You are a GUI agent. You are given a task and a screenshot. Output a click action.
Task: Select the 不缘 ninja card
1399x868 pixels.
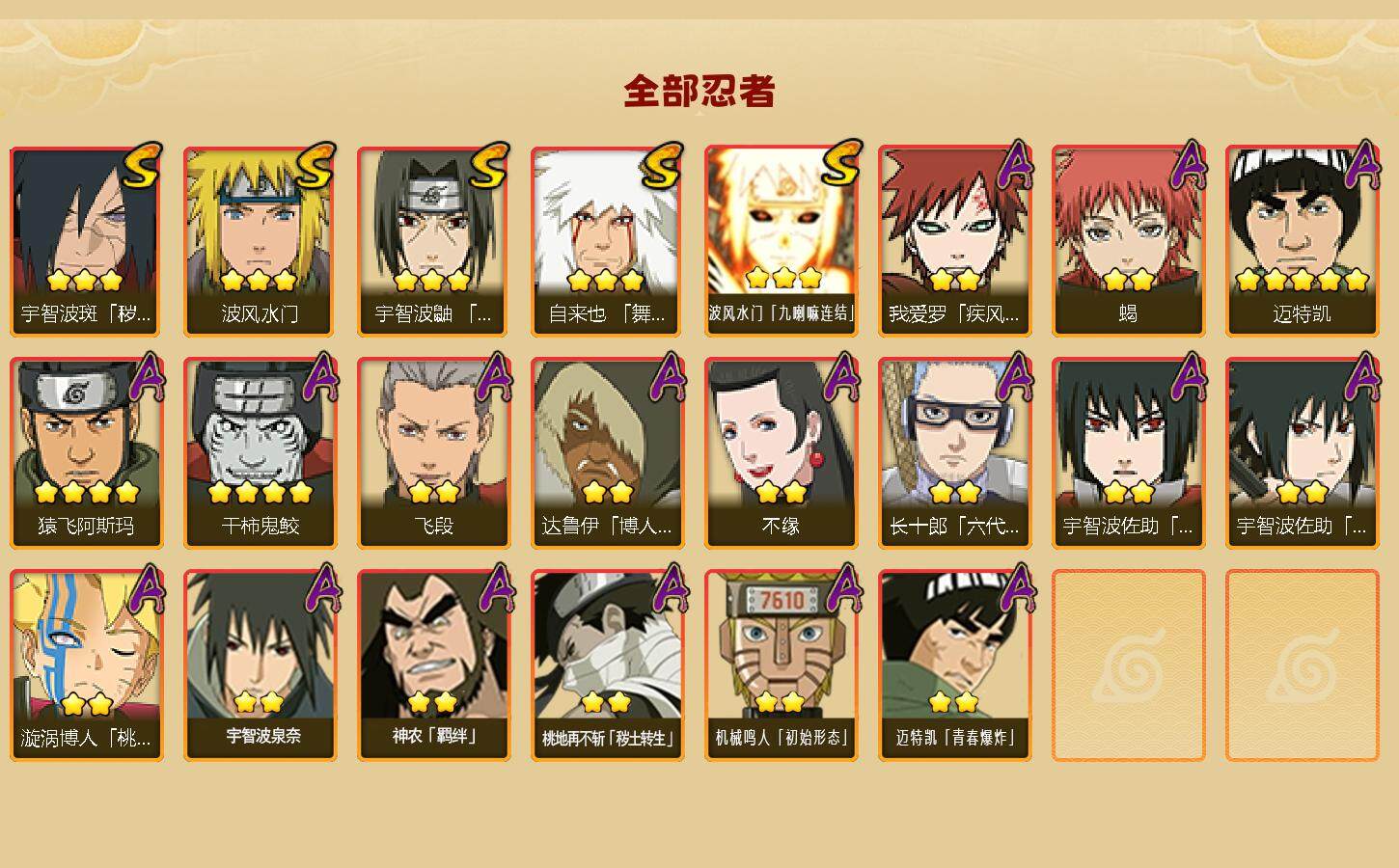(781, 453)
